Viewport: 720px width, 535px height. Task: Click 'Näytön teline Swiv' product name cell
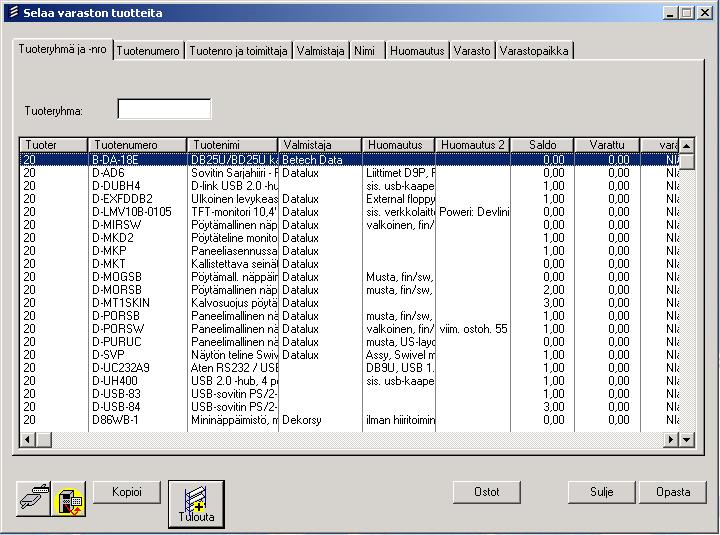coord(234,355)
